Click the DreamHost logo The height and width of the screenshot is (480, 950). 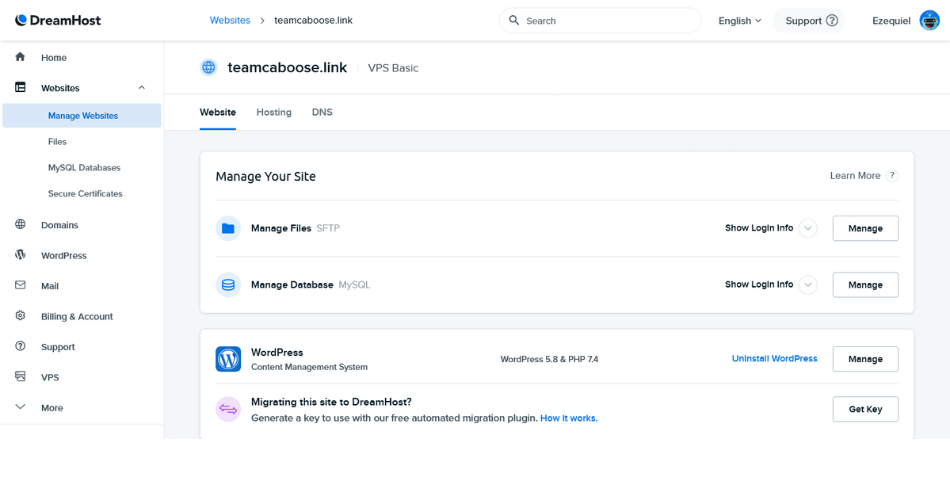coord(58,20)
